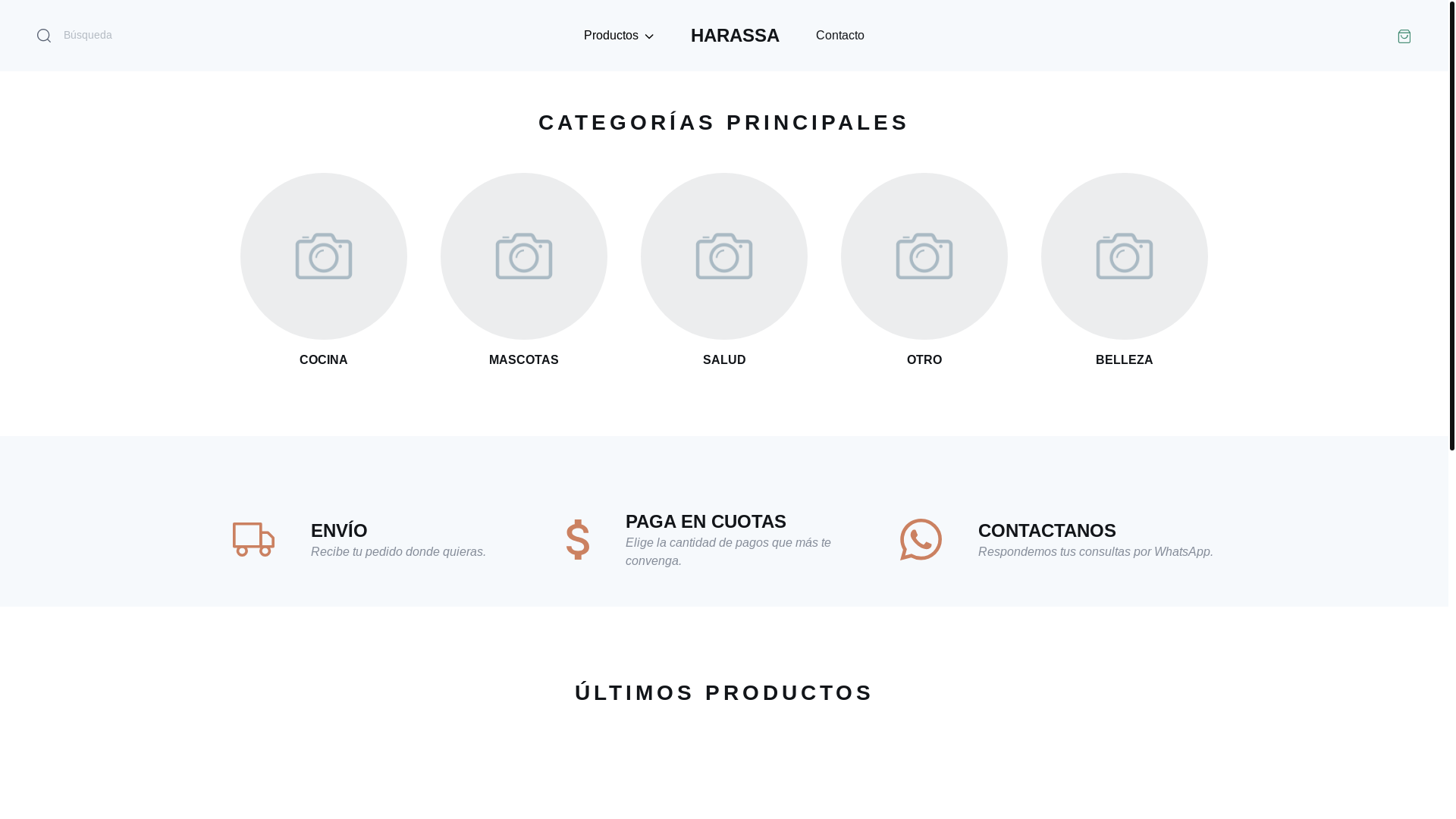
Task: Open the MASCOTAS category image
Action: (524, 256)
